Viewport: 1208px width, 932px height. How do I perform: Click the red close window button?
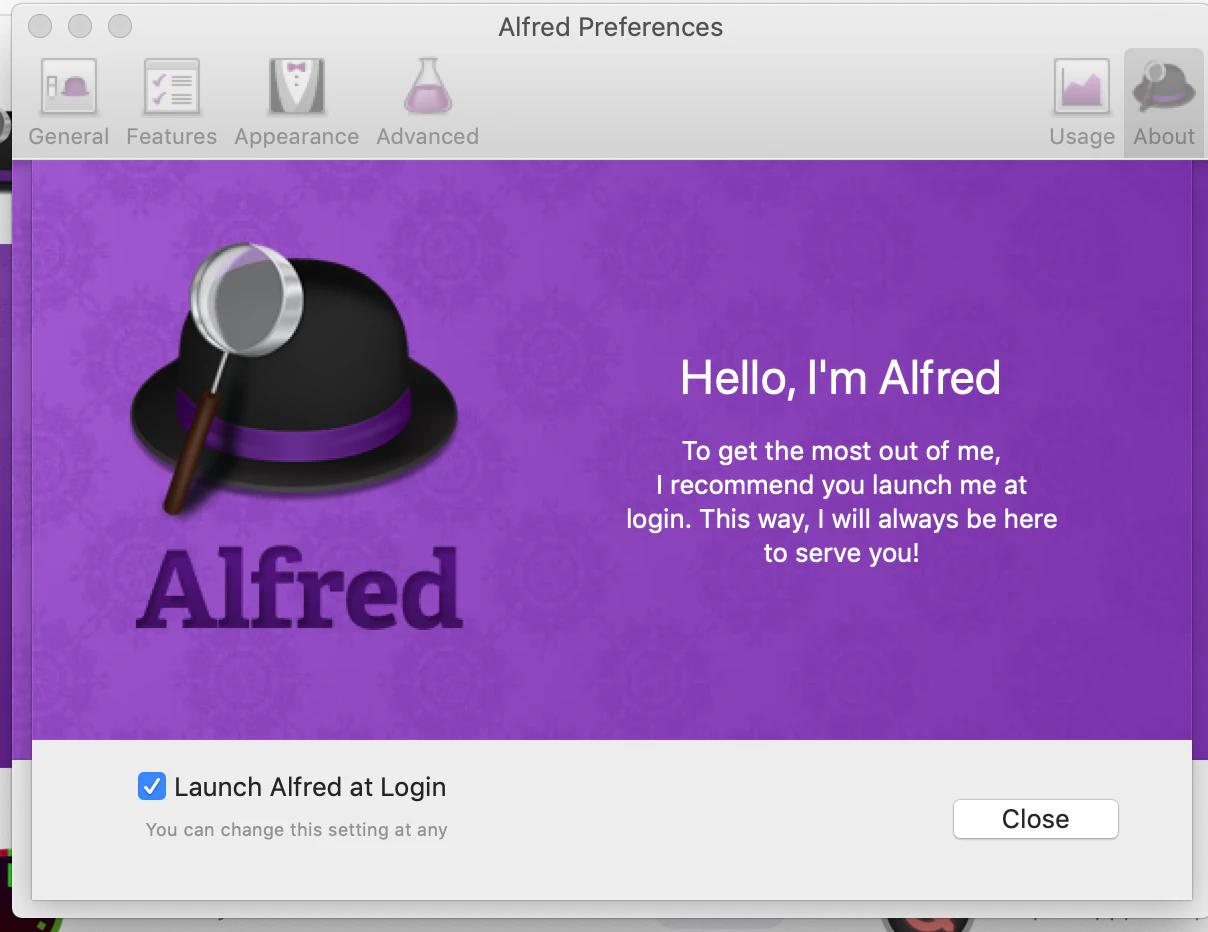pyautogui.click(x=40, y=26)
